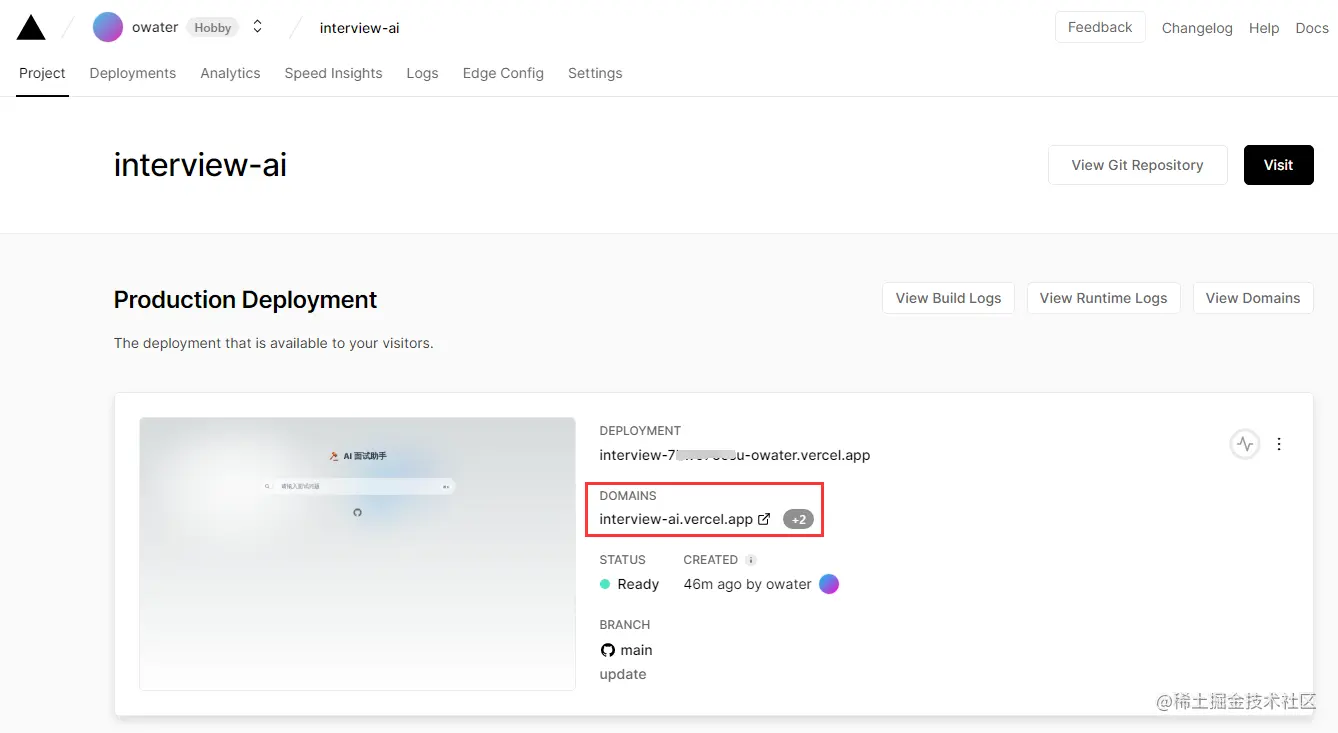The height and width of the screenshot is (733, 1338).
Task: Open the deployment preview thumbnail
Action: coord(357,553)
